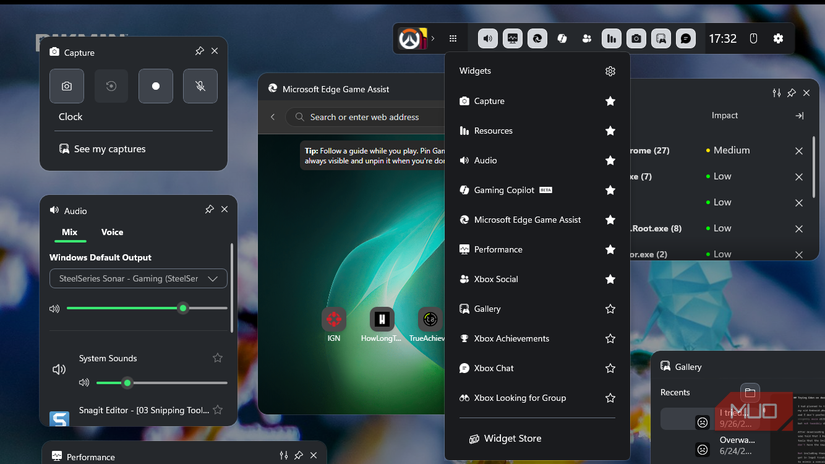
Task: Toggle microphone while recording in Capture
Action: 200,86
